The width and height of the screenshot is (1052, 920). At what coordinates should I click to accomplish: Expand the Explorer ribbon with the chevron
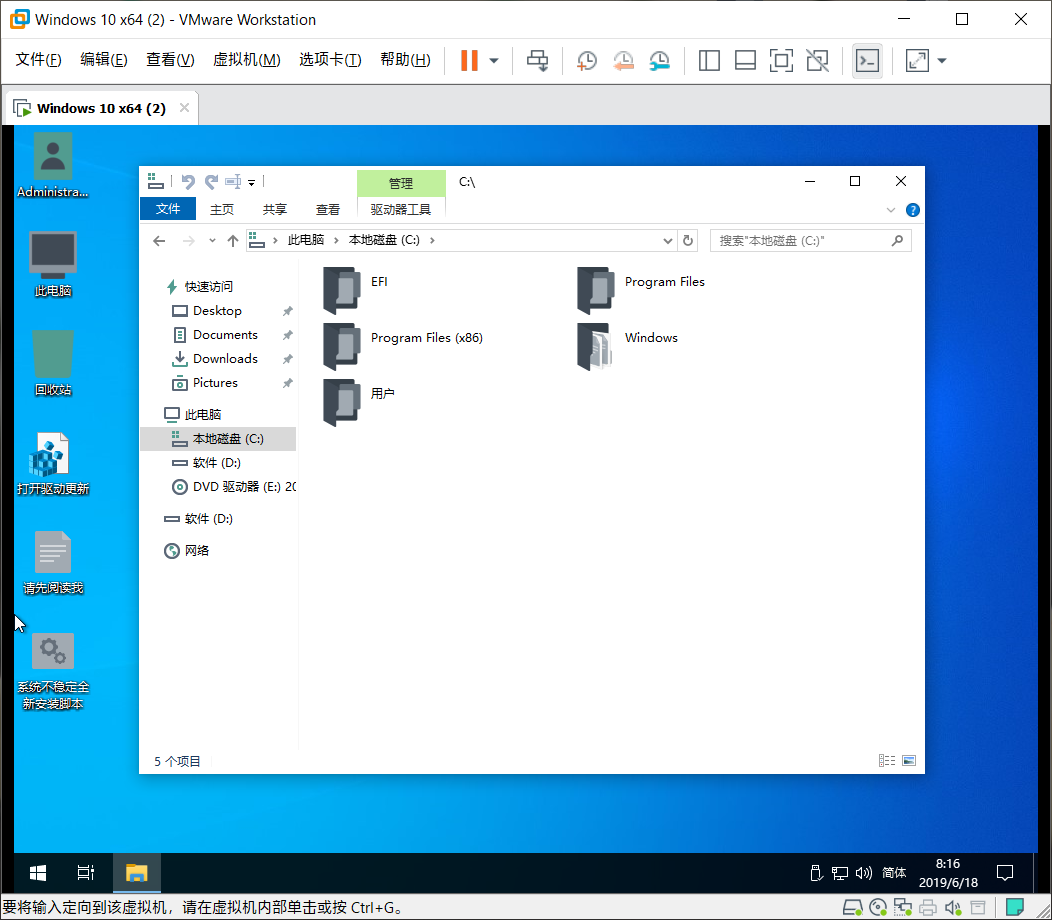click(x=890, y=210)
